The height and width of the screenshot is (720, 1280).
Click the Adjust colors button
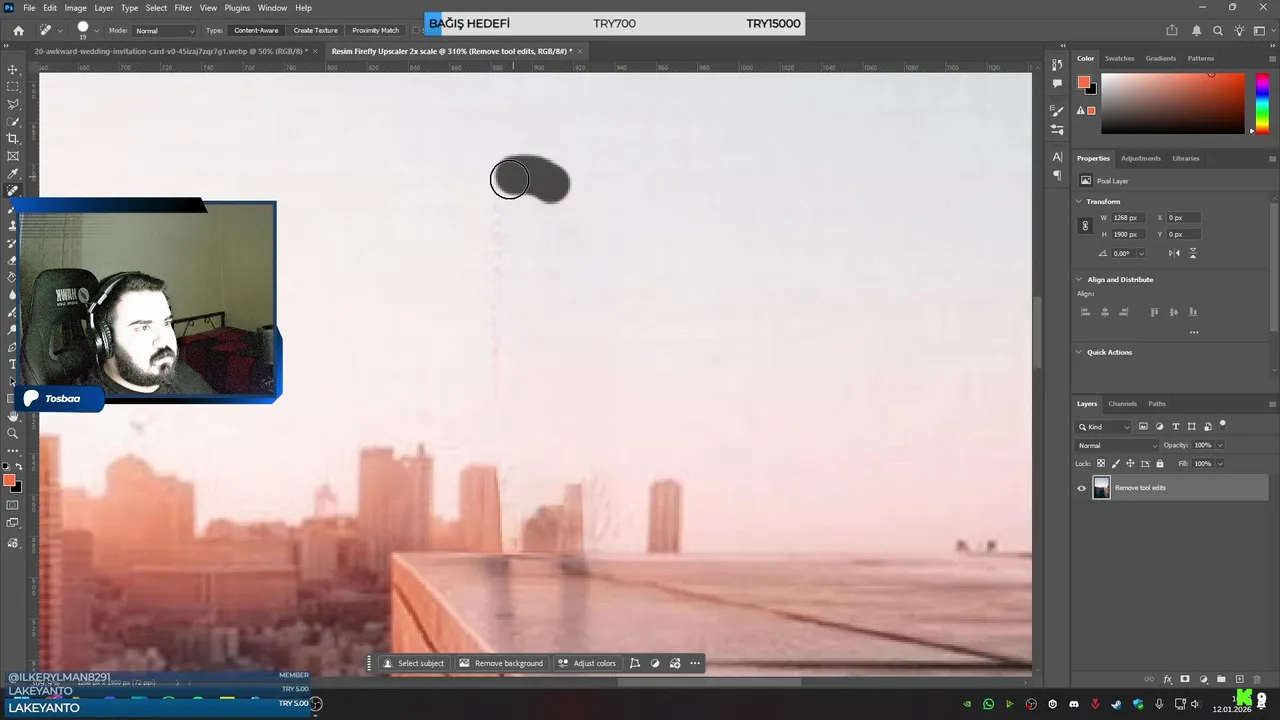(x=587, y=663)
